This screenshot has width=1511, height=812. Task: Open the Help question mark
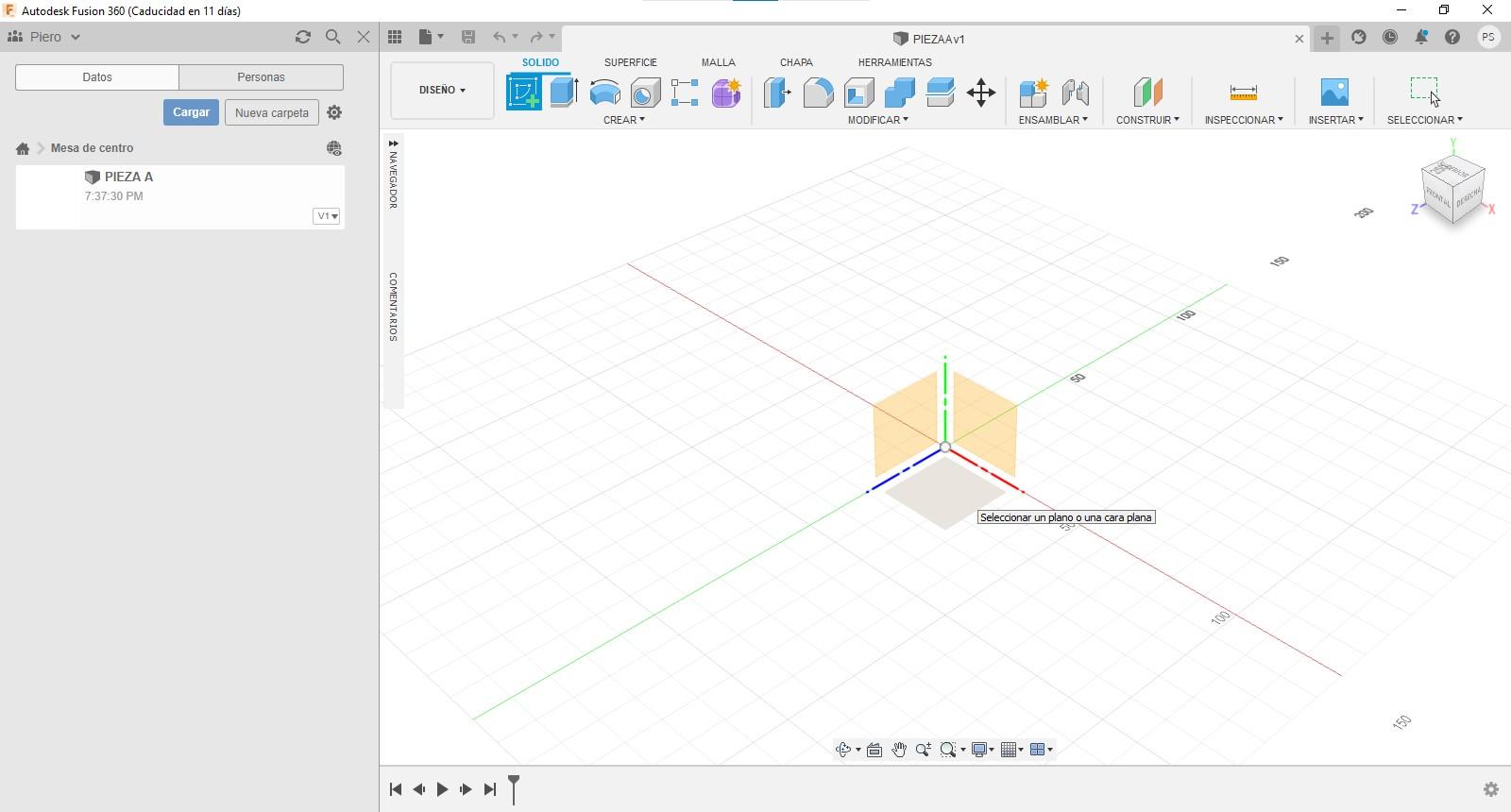tap(1452, 37)
